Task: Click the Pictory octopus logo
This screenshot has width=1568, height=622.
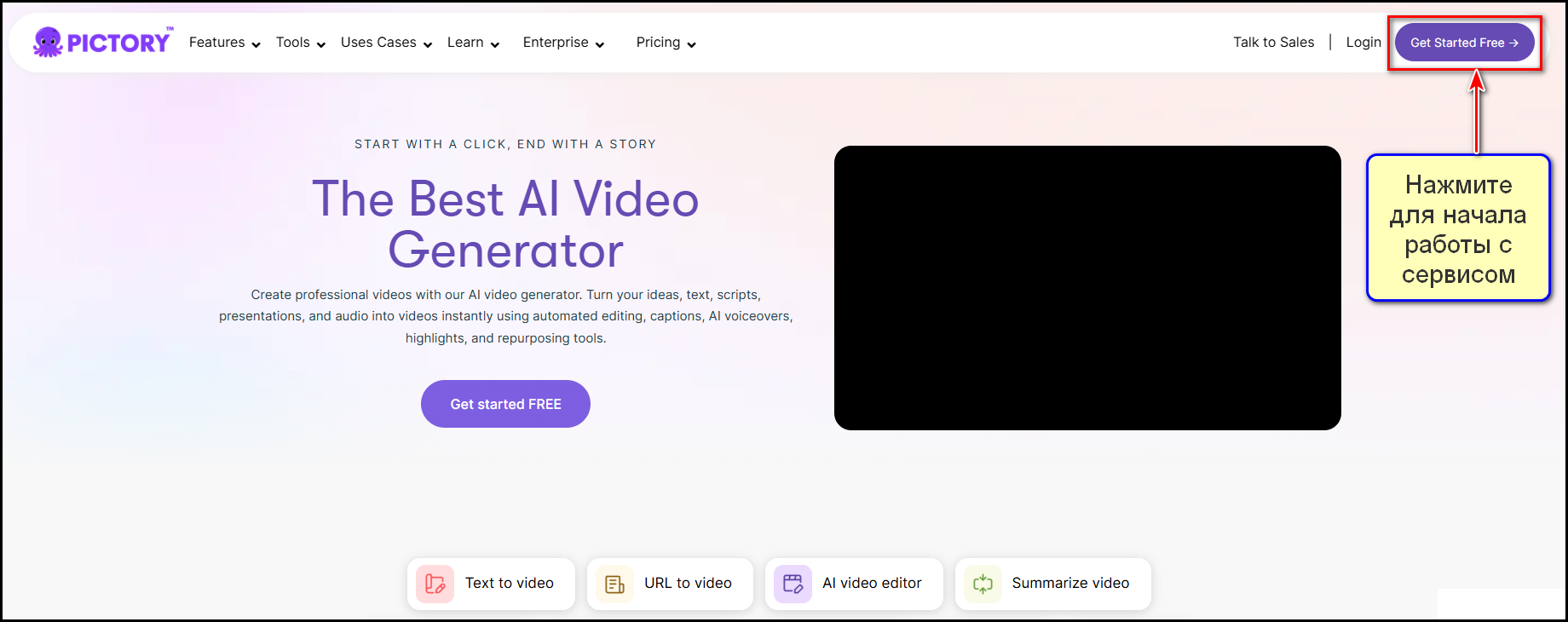Action: click(49, 42)
